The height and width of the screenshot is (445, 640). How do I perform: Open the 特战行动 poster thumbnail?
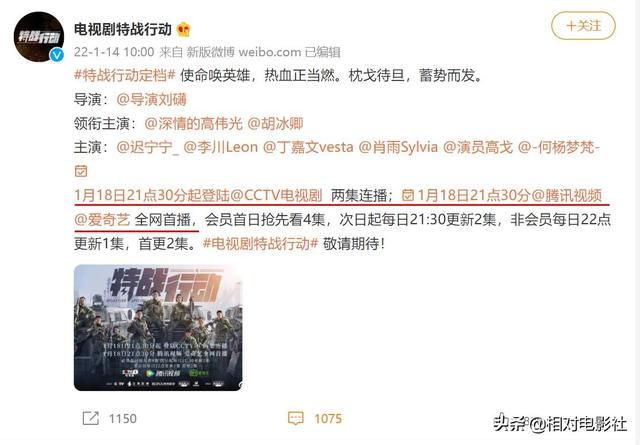click(x=158, y=328)
